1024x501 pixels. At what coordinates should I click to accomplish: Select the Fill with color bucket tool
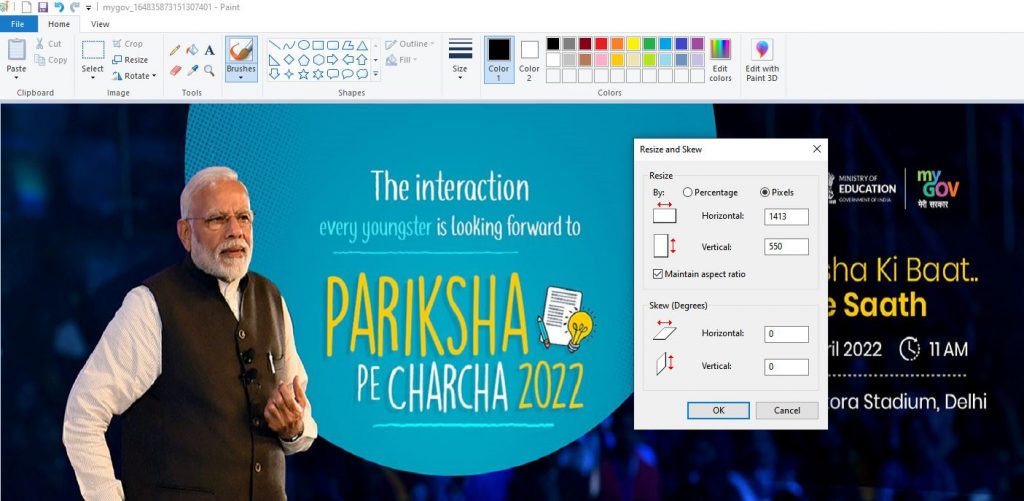[x=192, y=50]
